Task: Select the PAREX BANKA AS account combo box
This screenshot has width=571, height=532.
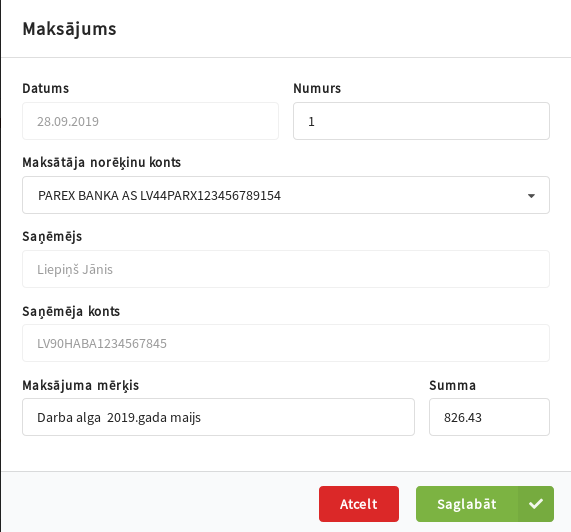Action: [286, 195]
